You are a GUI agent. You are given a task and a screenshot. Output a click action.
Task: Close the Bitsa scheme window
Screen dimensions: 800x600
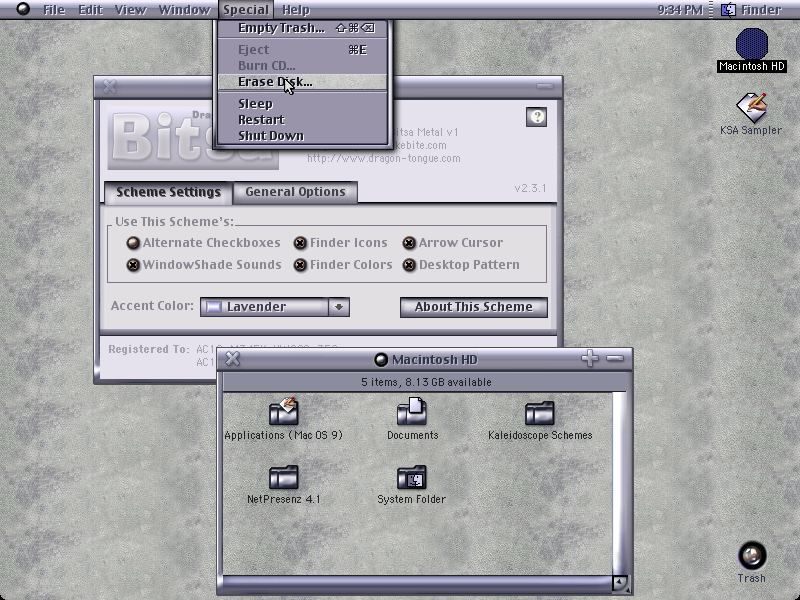point(109,86)
